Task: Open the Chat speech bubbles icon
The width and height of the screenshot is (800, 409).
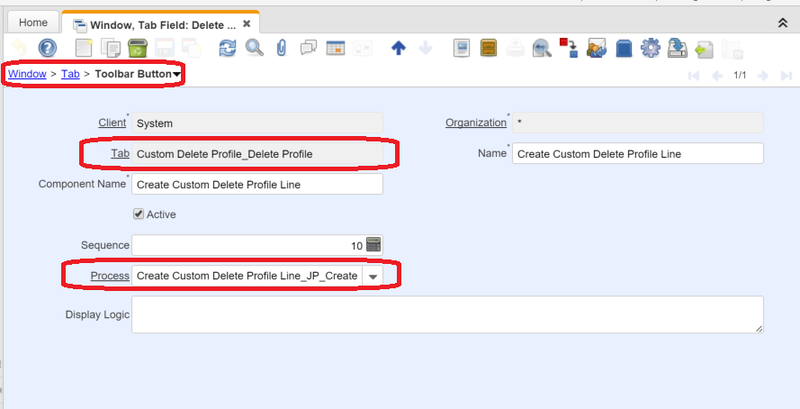Action: tap(309, 48)
